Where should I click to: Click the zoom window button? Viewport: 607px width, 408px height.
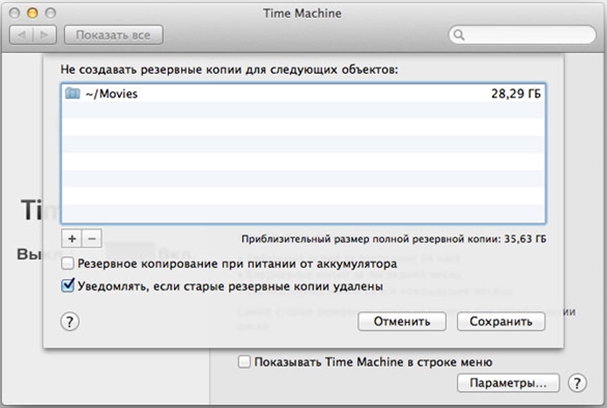(50, 13)
